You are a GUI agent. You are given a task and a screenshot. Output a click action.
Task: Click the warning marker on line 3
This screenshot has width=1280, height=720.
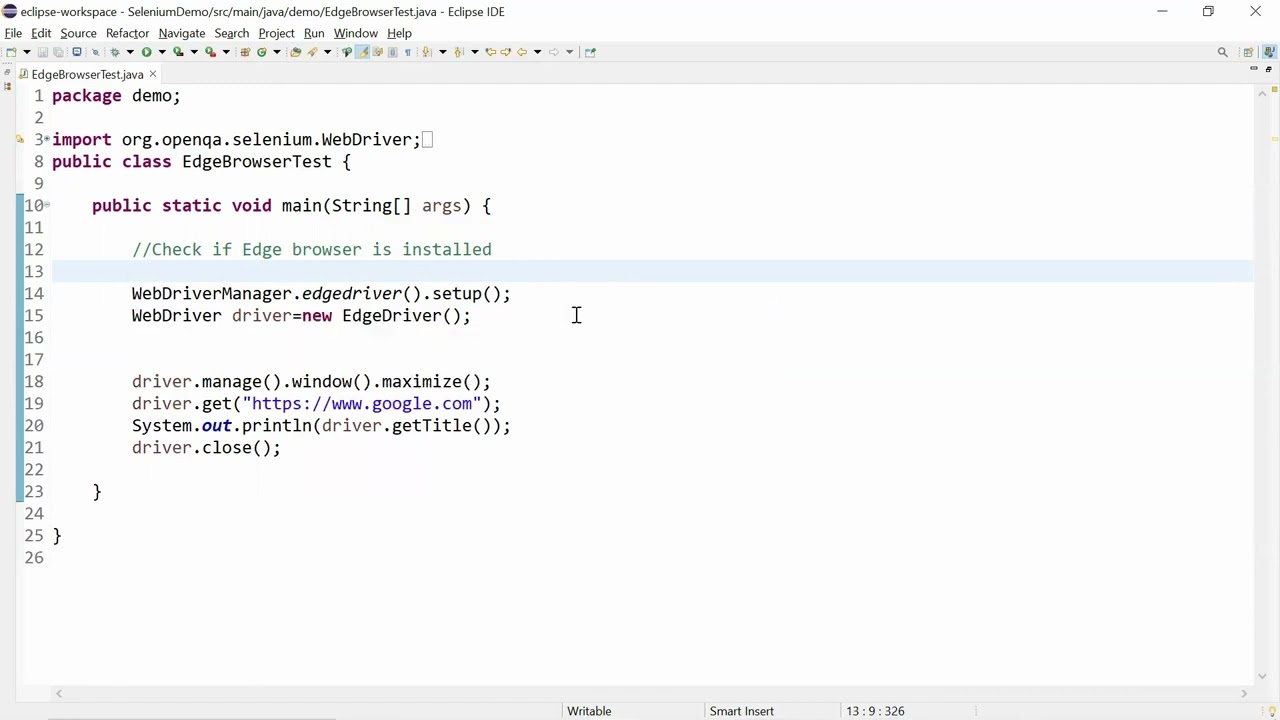tap(19, 140)
